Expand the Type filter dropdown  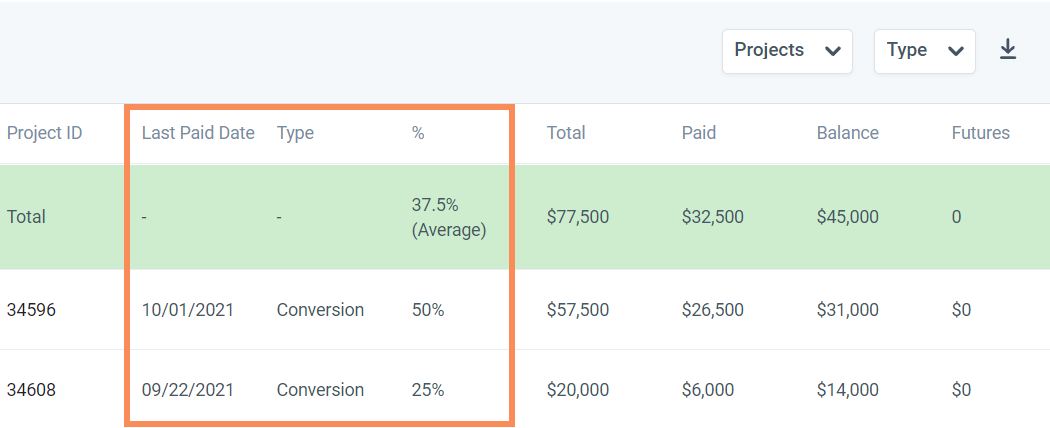(x=924, y=51)
